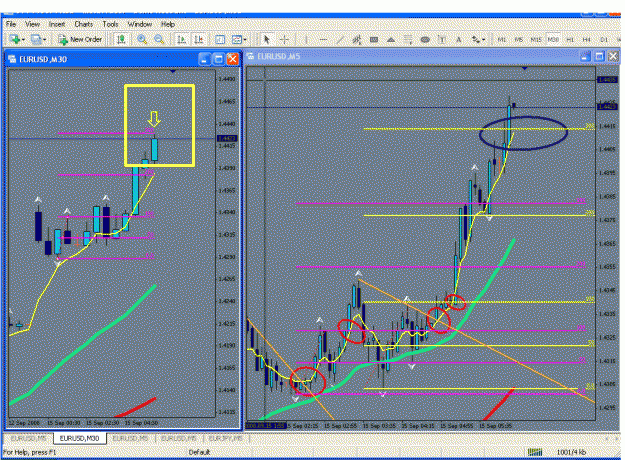Switch to the EURJPY,M5 chart tab
The height and width of the screenshot is (460, 625).
click(226, 438)
